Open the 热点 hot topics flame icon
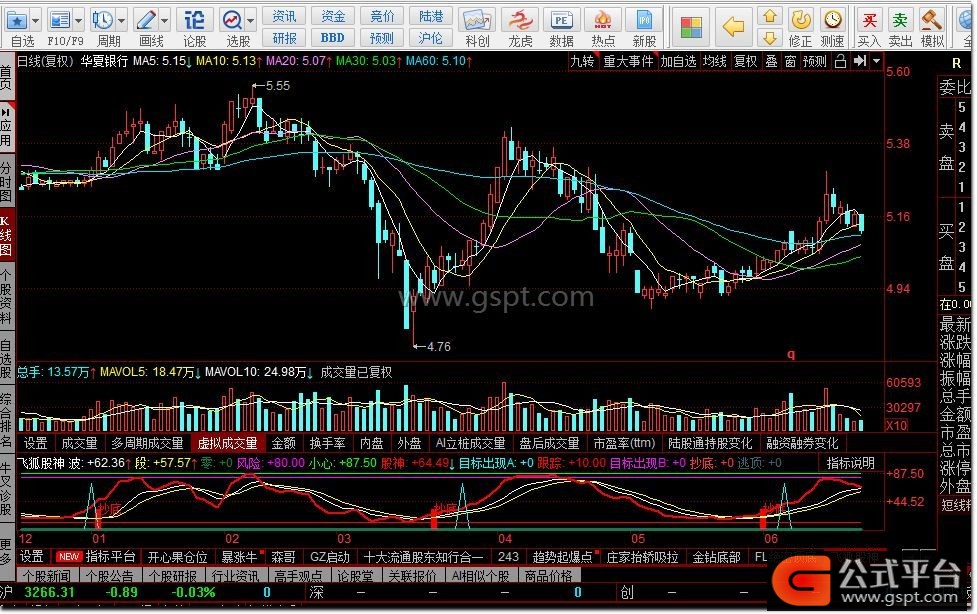 (603, 21)
